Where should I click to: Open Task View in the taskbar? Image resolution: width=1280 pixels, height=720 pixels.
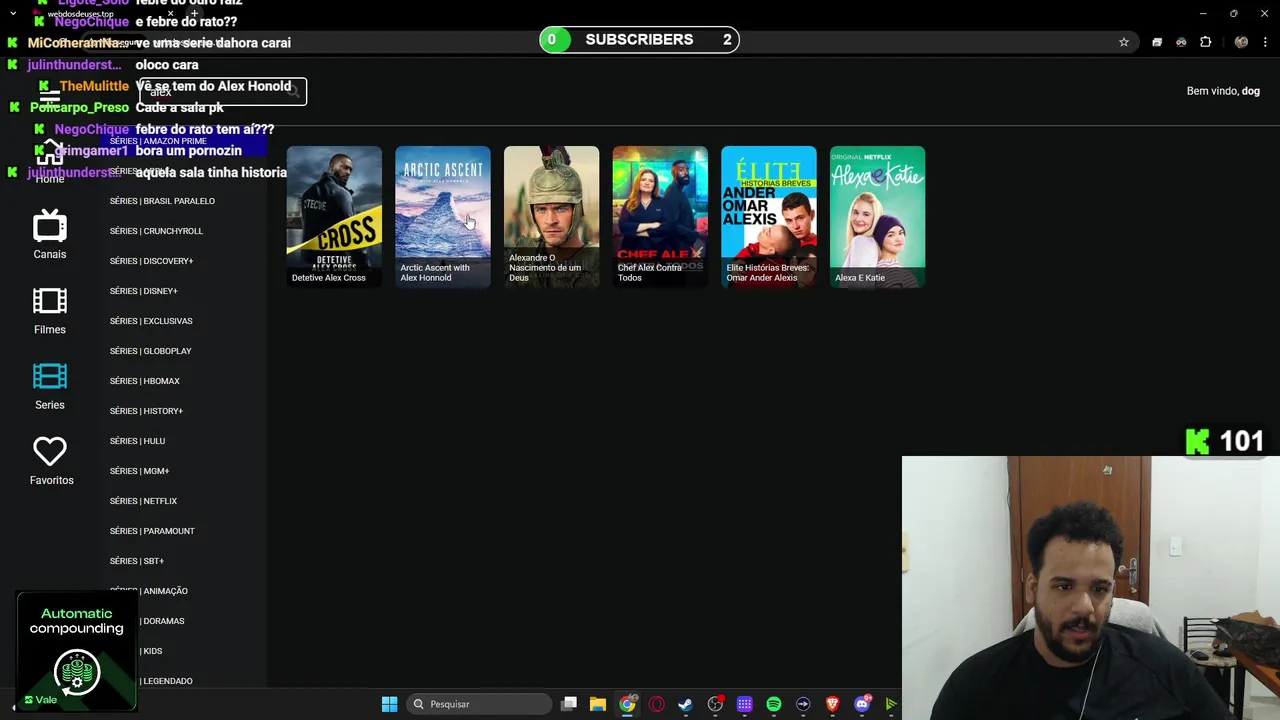569,704
